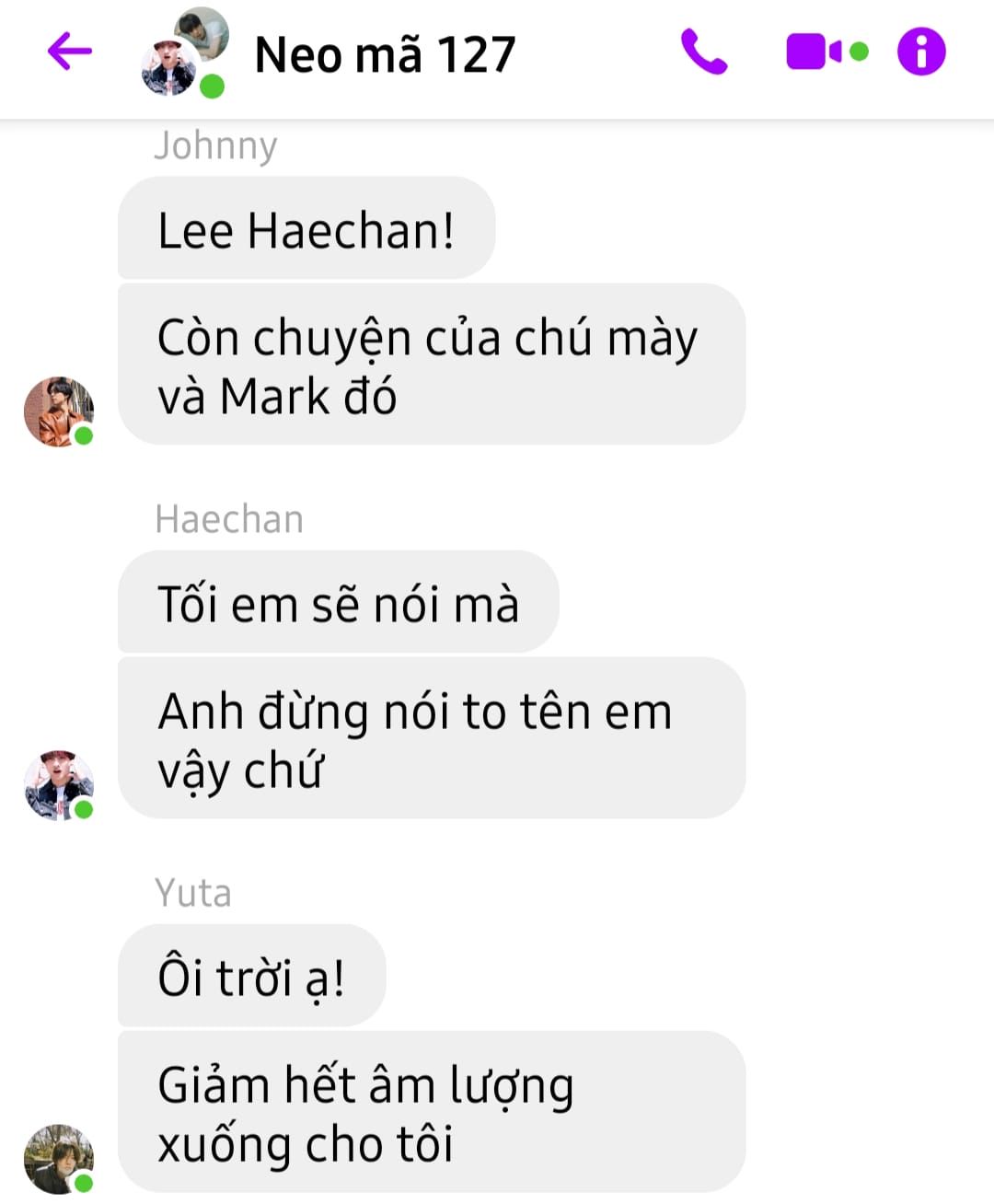Tap the Haechan sender name label
994x1204 pixels.
tap(229, 519)
